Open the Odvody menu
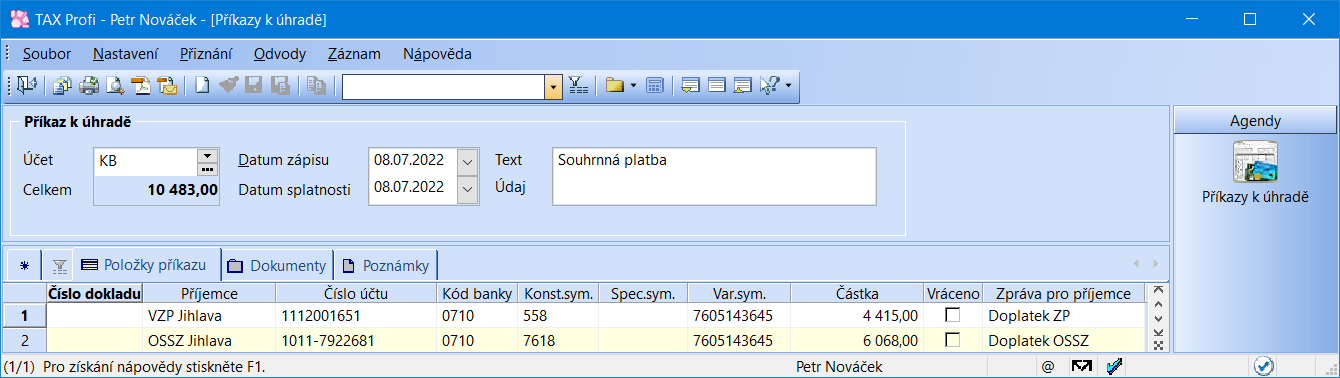The width and height of the screenshot is (1340, 378). [x=280, y=54]
